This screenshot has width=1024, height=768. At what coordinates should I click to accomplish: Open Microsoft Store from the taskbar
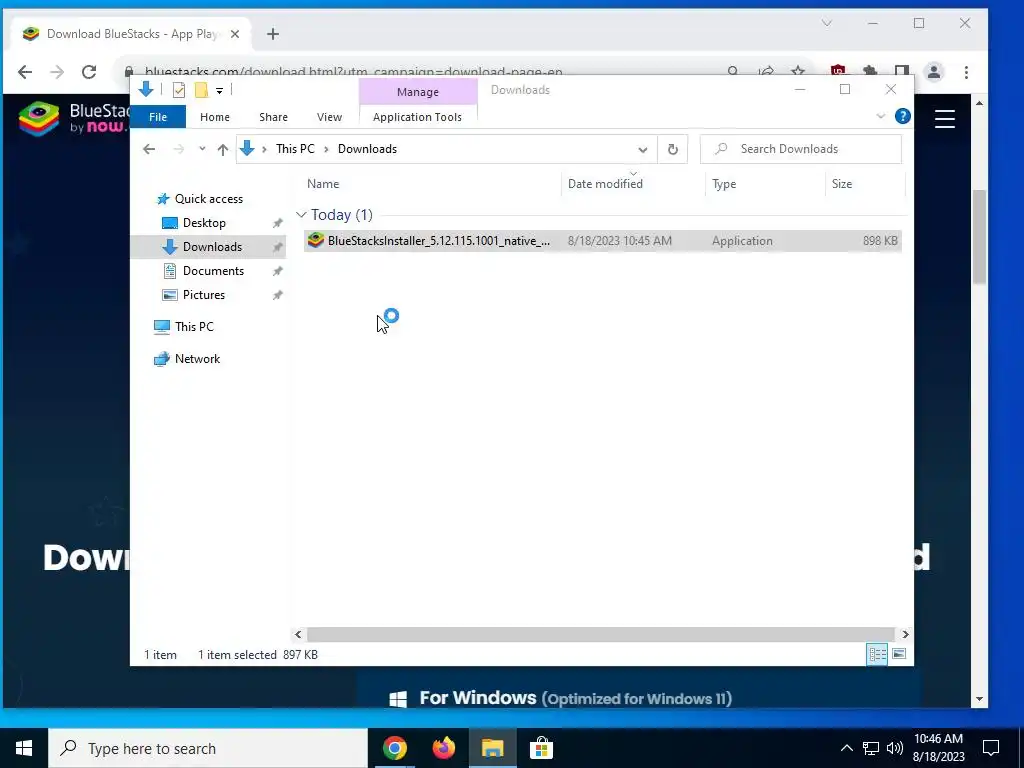tap(541, 748)
